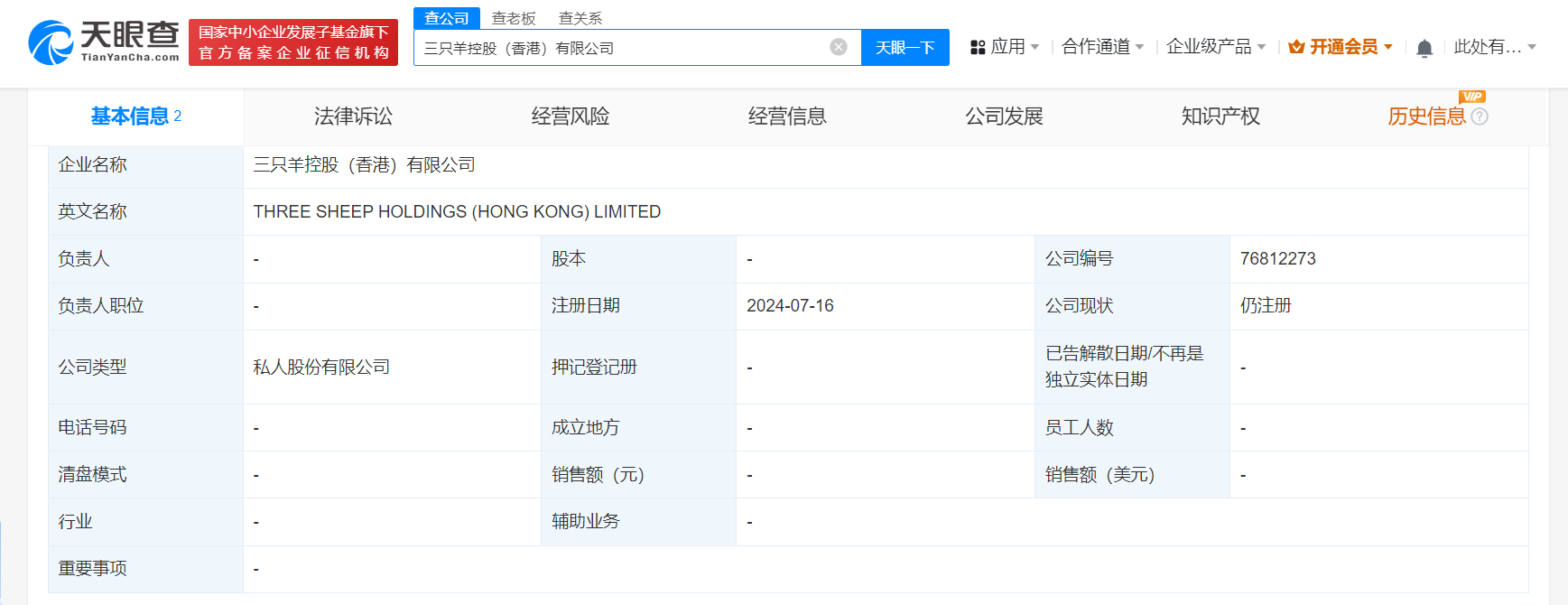Image resolution: width=1568 pixels, height=605 pixels.
Task: Click the company number 76812273
Action: (1278, 259)
